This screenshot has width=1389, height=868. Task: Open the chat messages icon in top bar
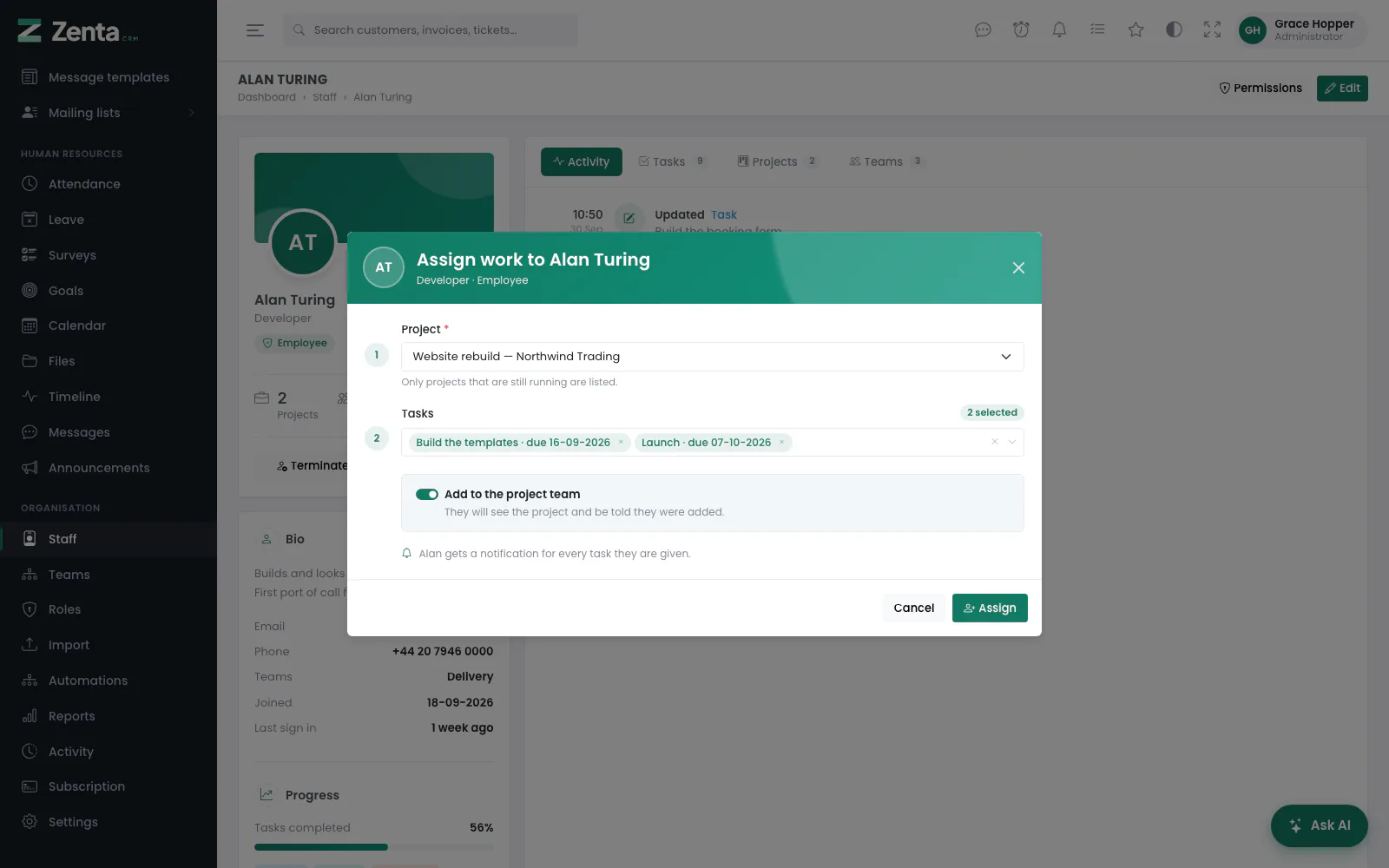point(983,30)
